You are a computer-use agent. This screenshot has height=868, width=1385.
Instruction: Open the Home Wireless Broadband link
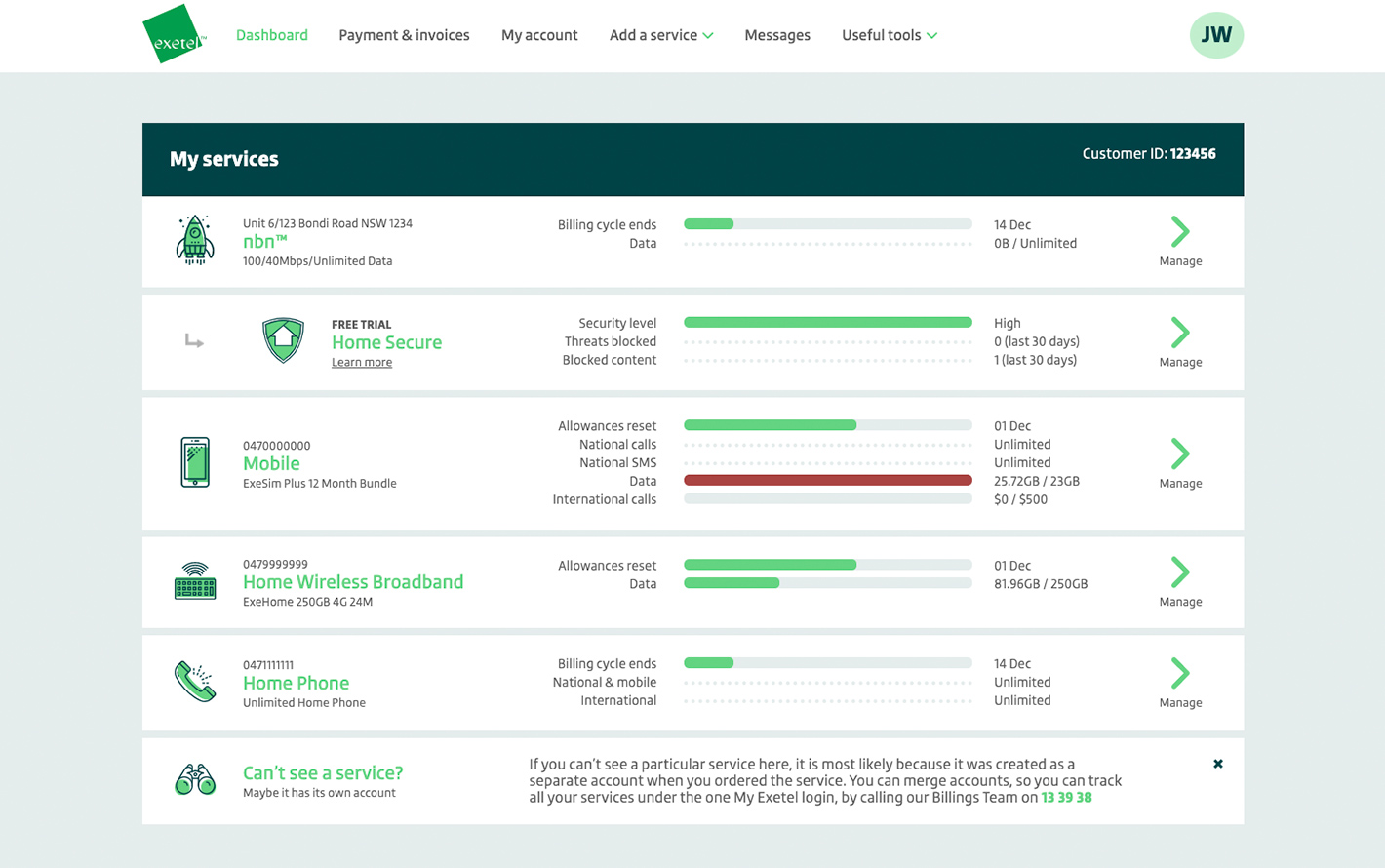point(353,582)
